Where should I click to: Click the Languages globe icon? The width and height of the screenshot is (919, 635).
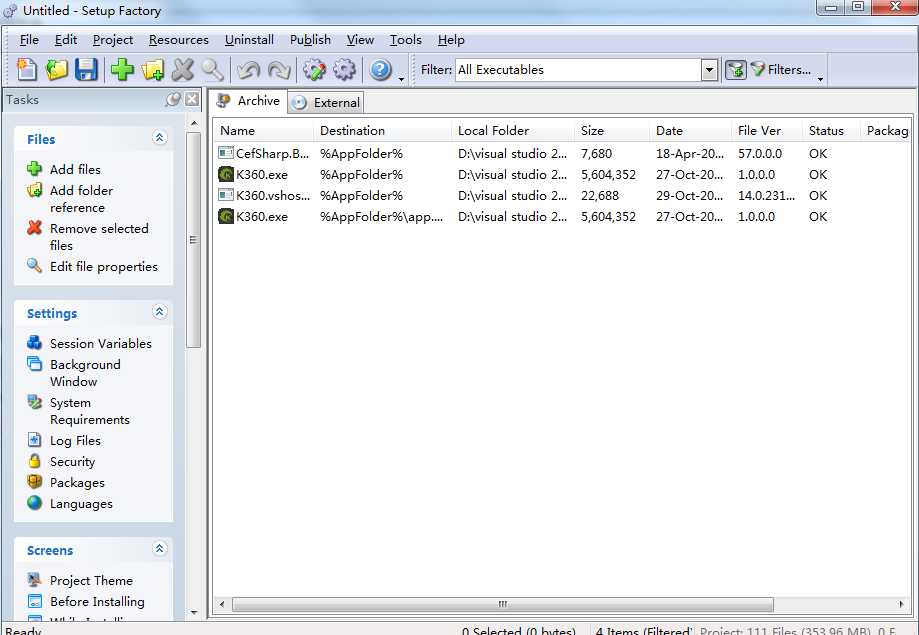[x=35, y=503]
